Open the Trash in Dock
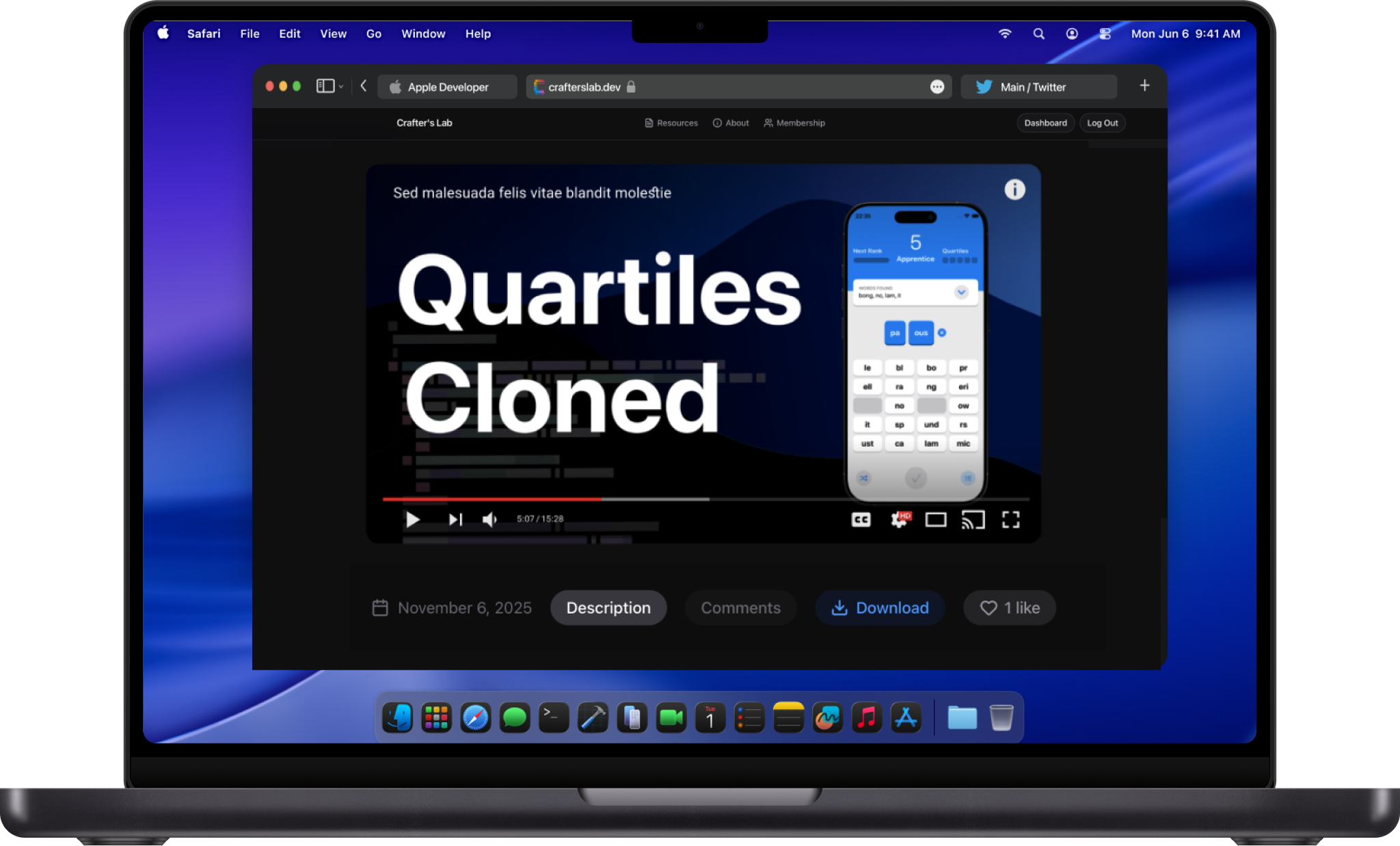Image resolution: width=1400 pixels, height=846 pixels. pos(1001,717)
